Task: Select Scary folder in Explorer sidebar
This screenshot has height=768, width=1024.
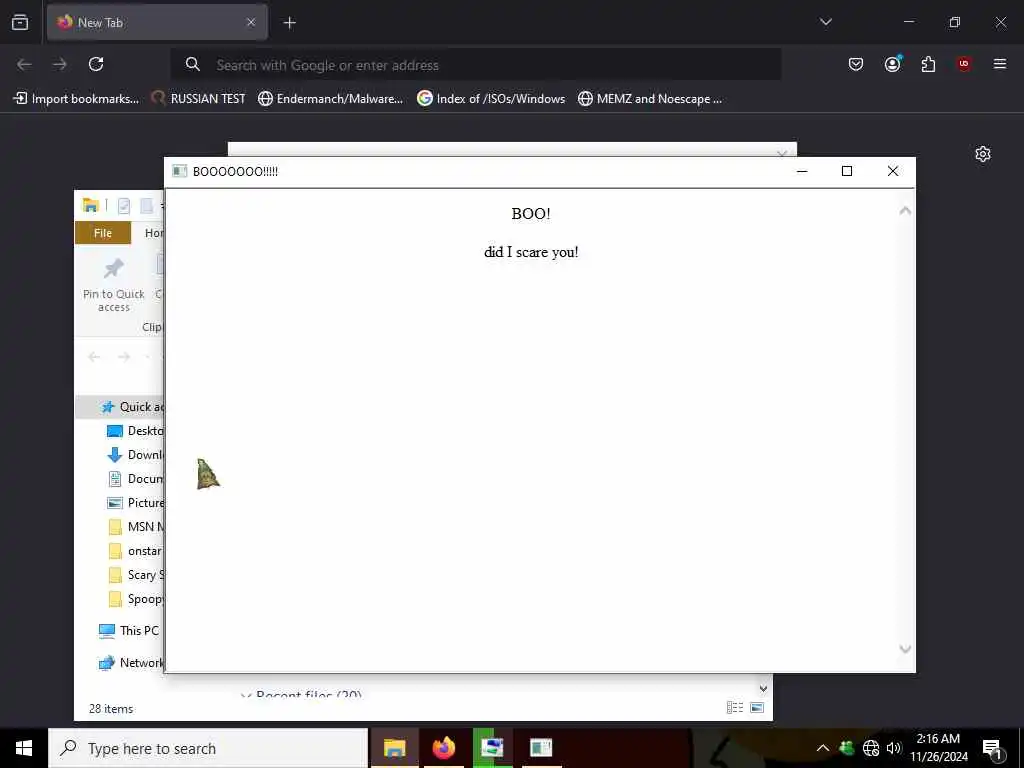Action: (x=136, y=575)
